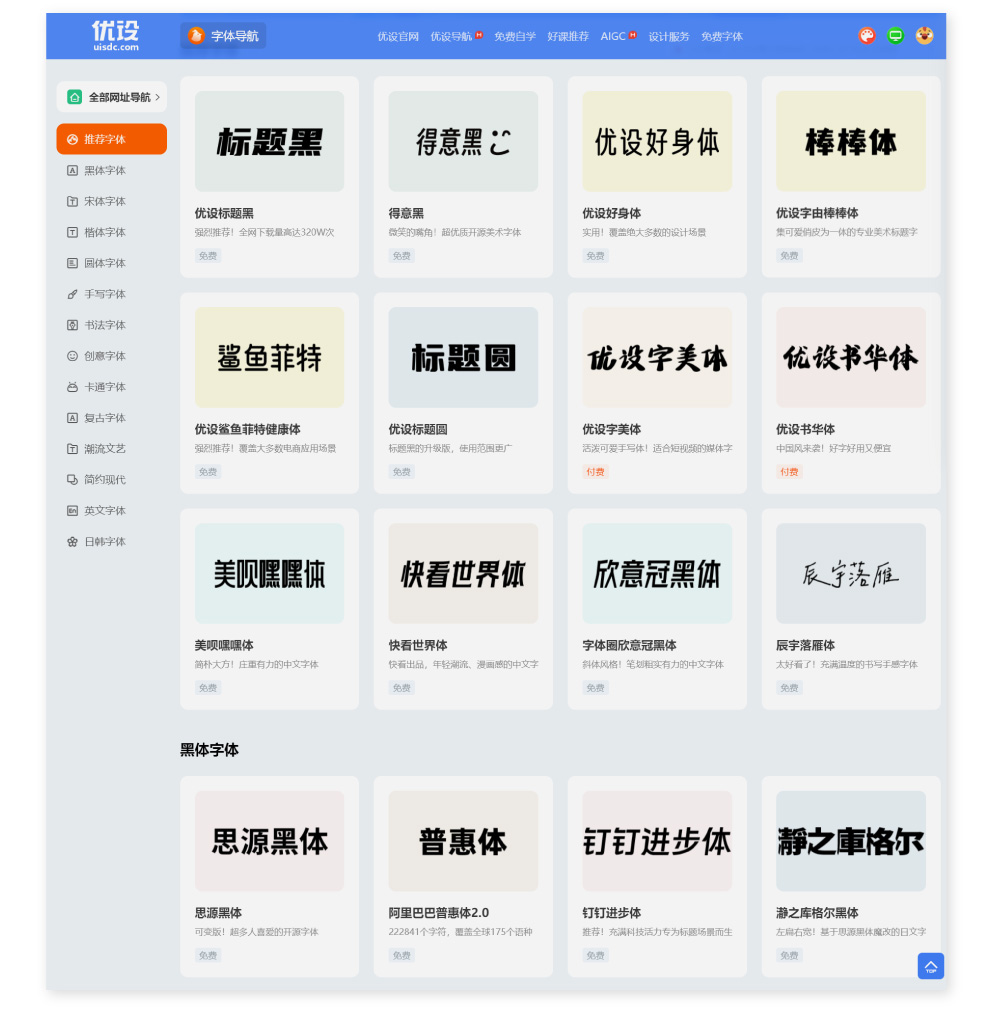Screen dimensions: 1000x1010
Task: Open the 阿里巴巴普惠体2.0 title link
Action: [x=439, y=913]
